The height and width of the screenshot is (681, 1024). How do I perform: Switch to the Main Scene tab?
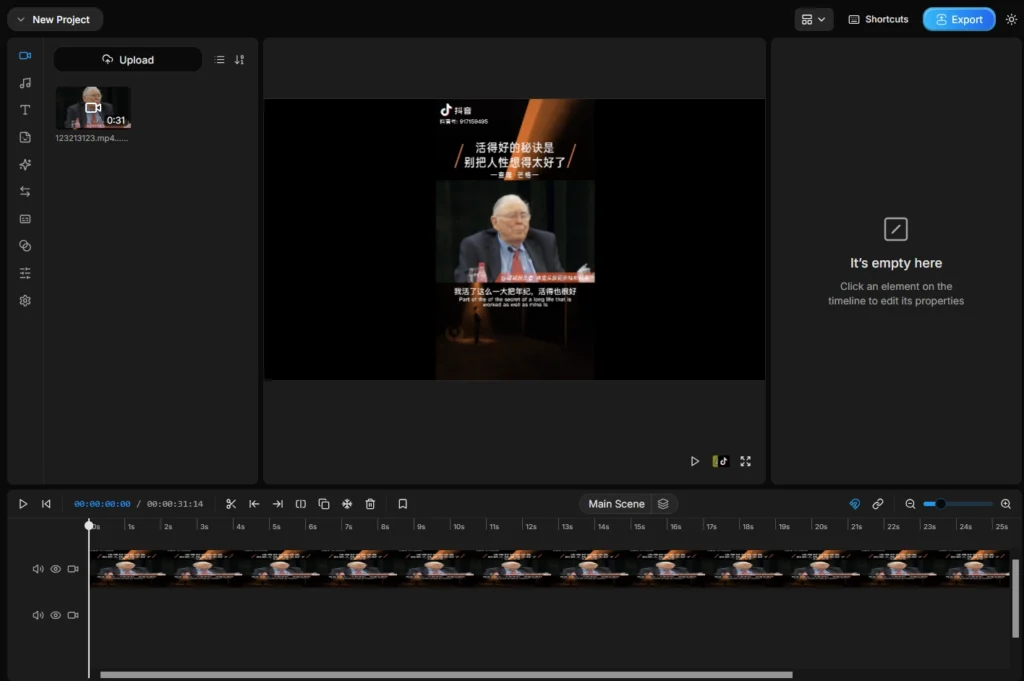coord(616,504)
